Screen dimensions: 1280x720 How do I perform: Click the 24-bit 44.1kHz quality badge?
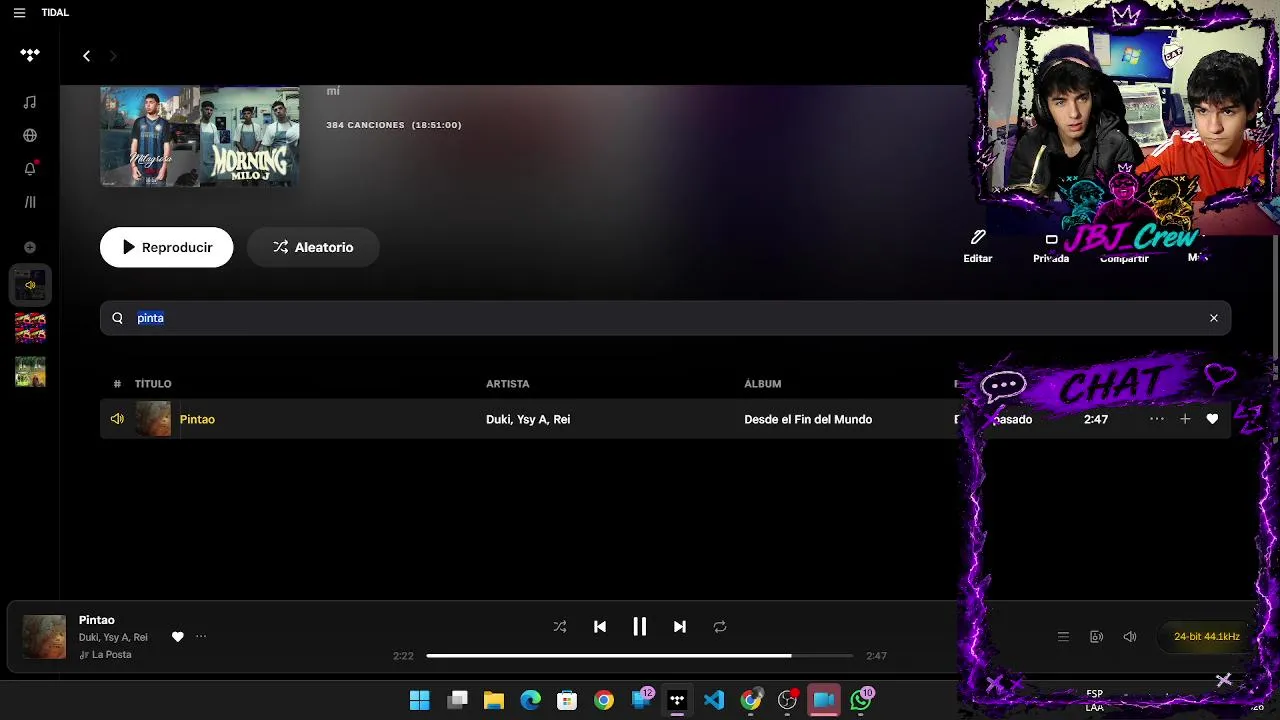(x=1206, y=637)
